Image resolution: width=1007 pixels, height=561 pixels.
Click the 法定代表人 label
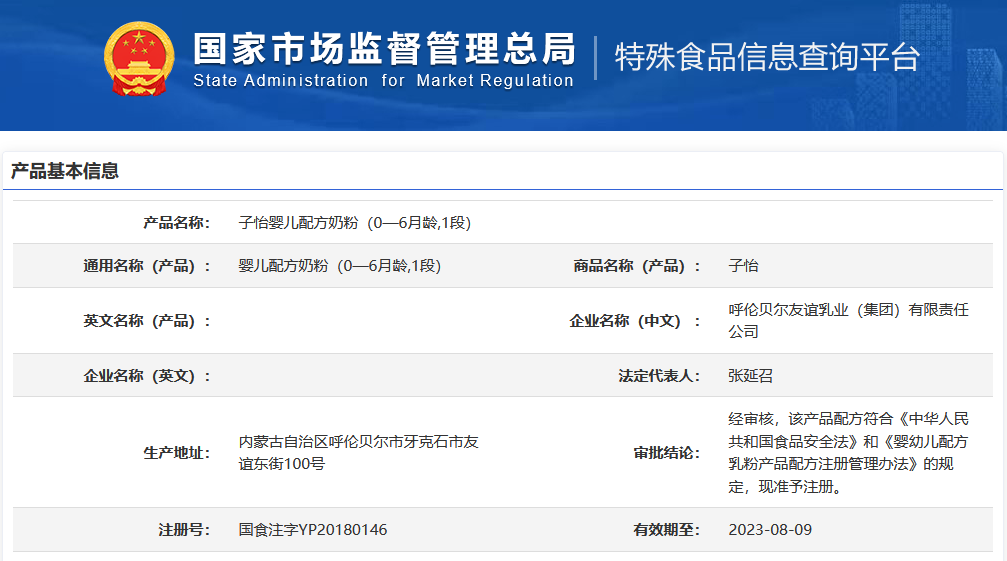tap(660, 375)
